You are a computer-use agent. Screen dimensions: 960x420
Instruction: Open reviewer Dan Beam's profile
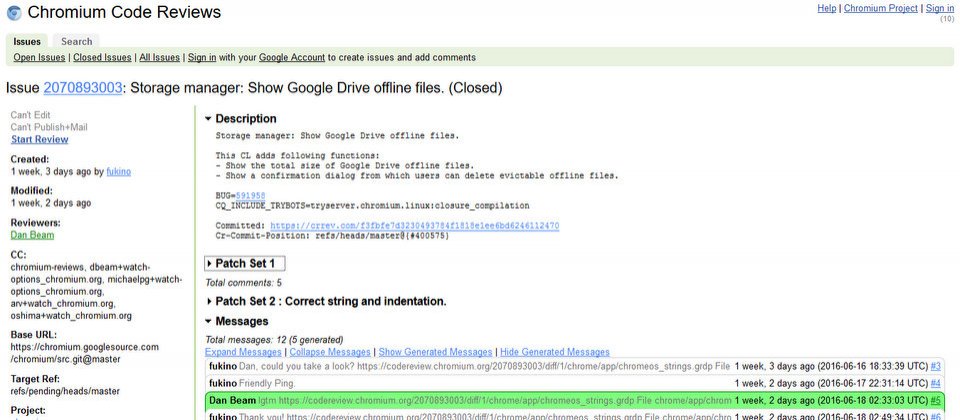[32, 236]
